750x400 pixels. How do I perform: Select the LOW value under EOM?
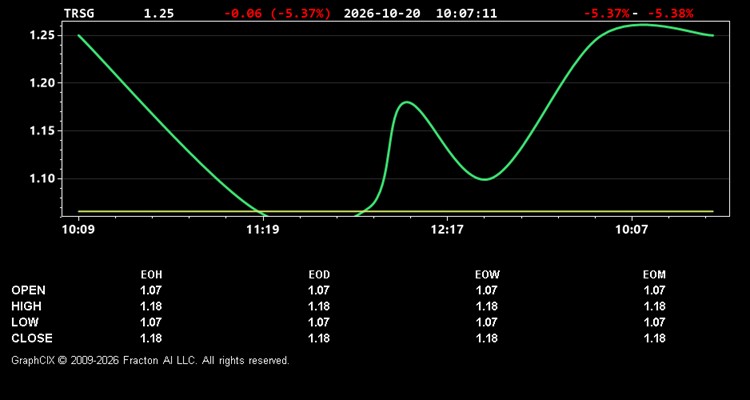tap(654, 322)
